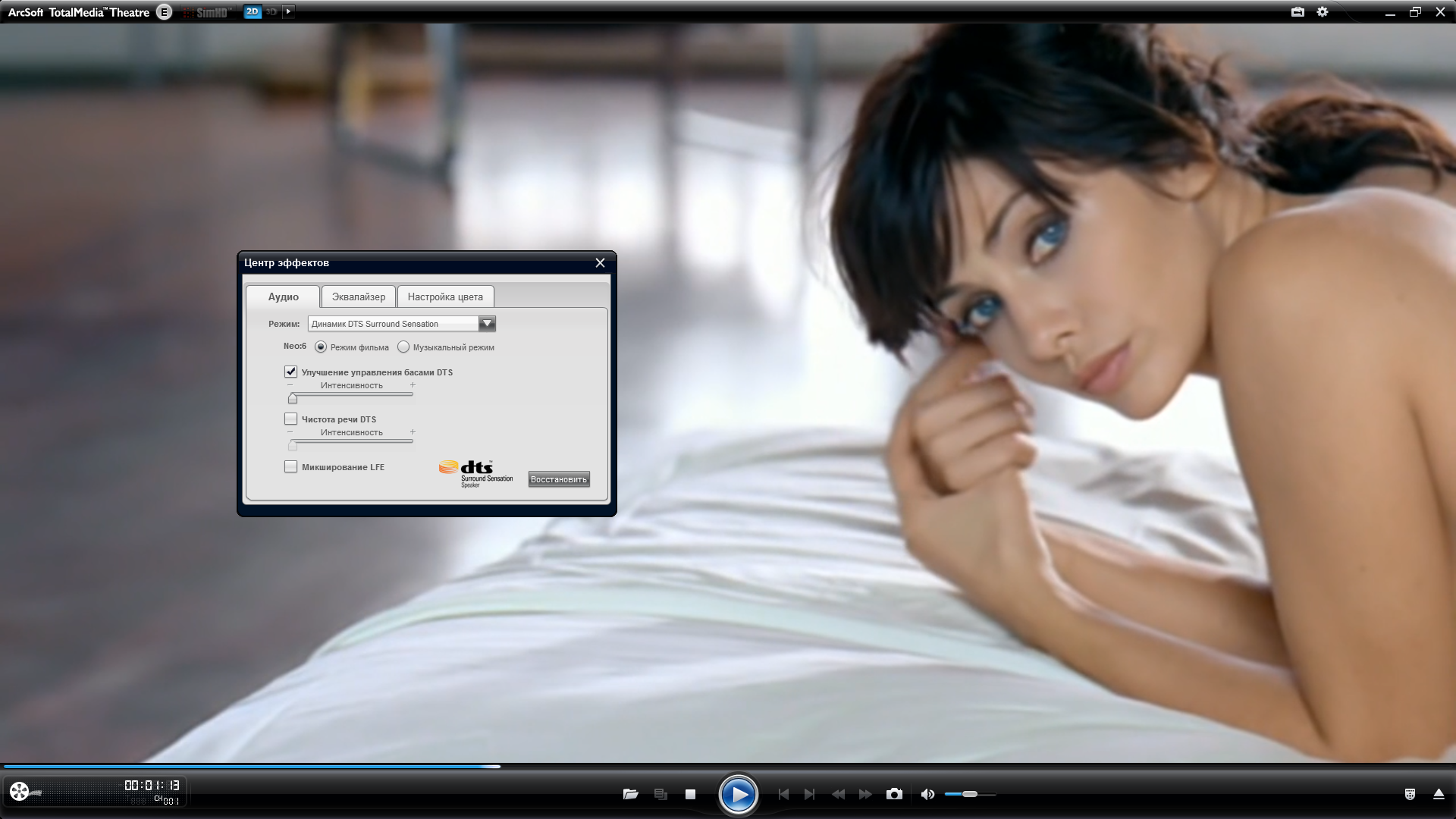1456x819 pixels.
Task: Click the volume slider track
Action: click(x=986, y=794)
